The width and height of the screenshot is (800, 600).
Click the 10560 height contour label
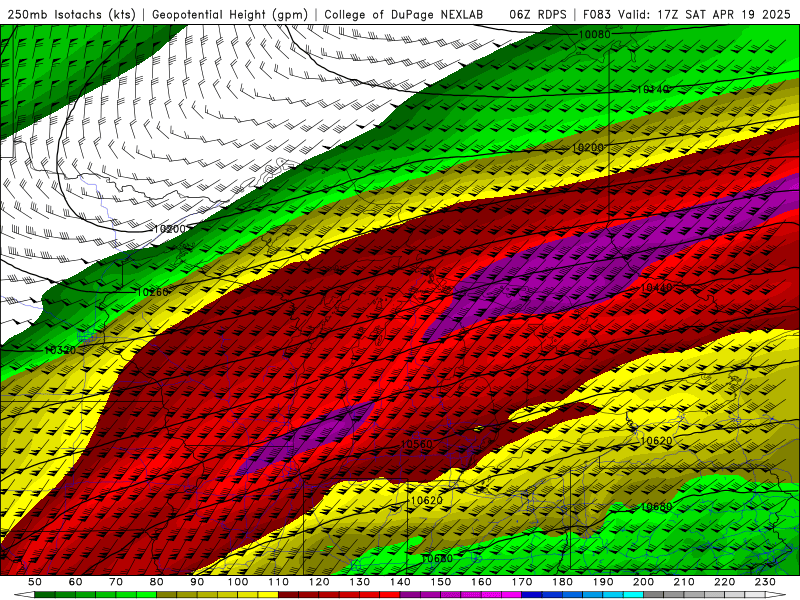[416, 444]
